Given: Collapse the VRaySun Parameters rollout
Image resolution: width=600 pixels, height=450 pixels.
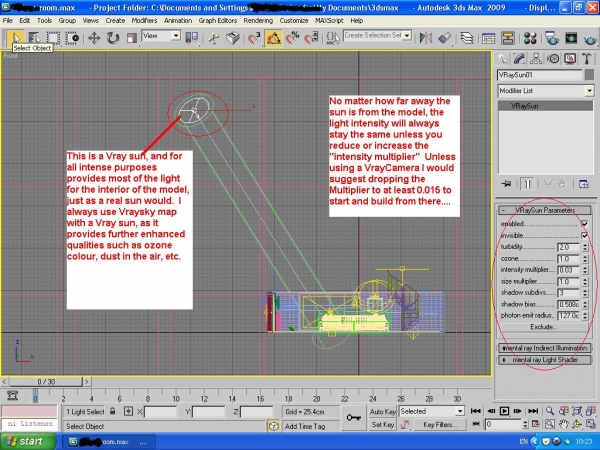Looking at the screenshot, I should pyautogui.click(x=545, y=210).
